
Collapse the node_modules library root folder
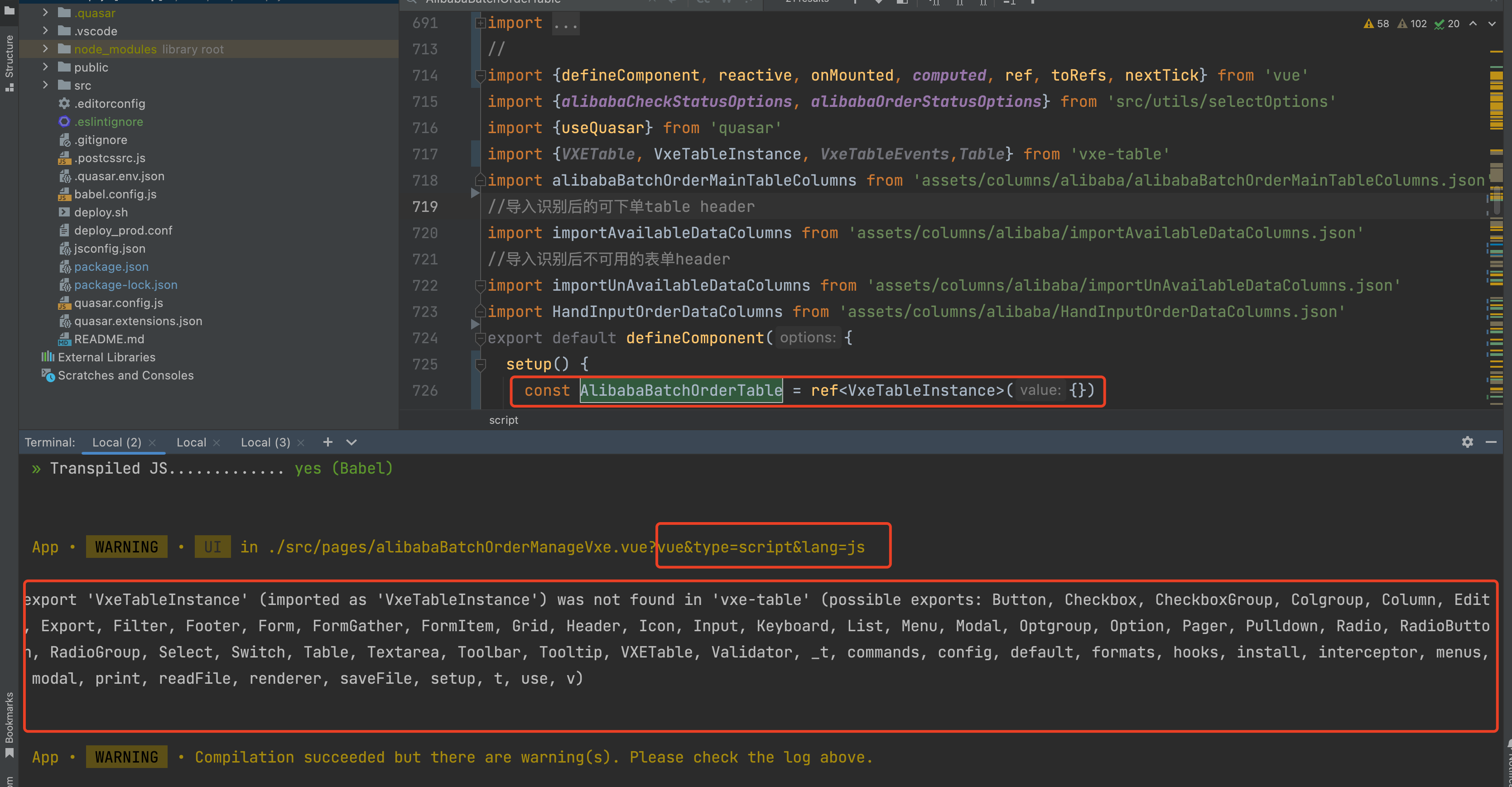[45, 49]
